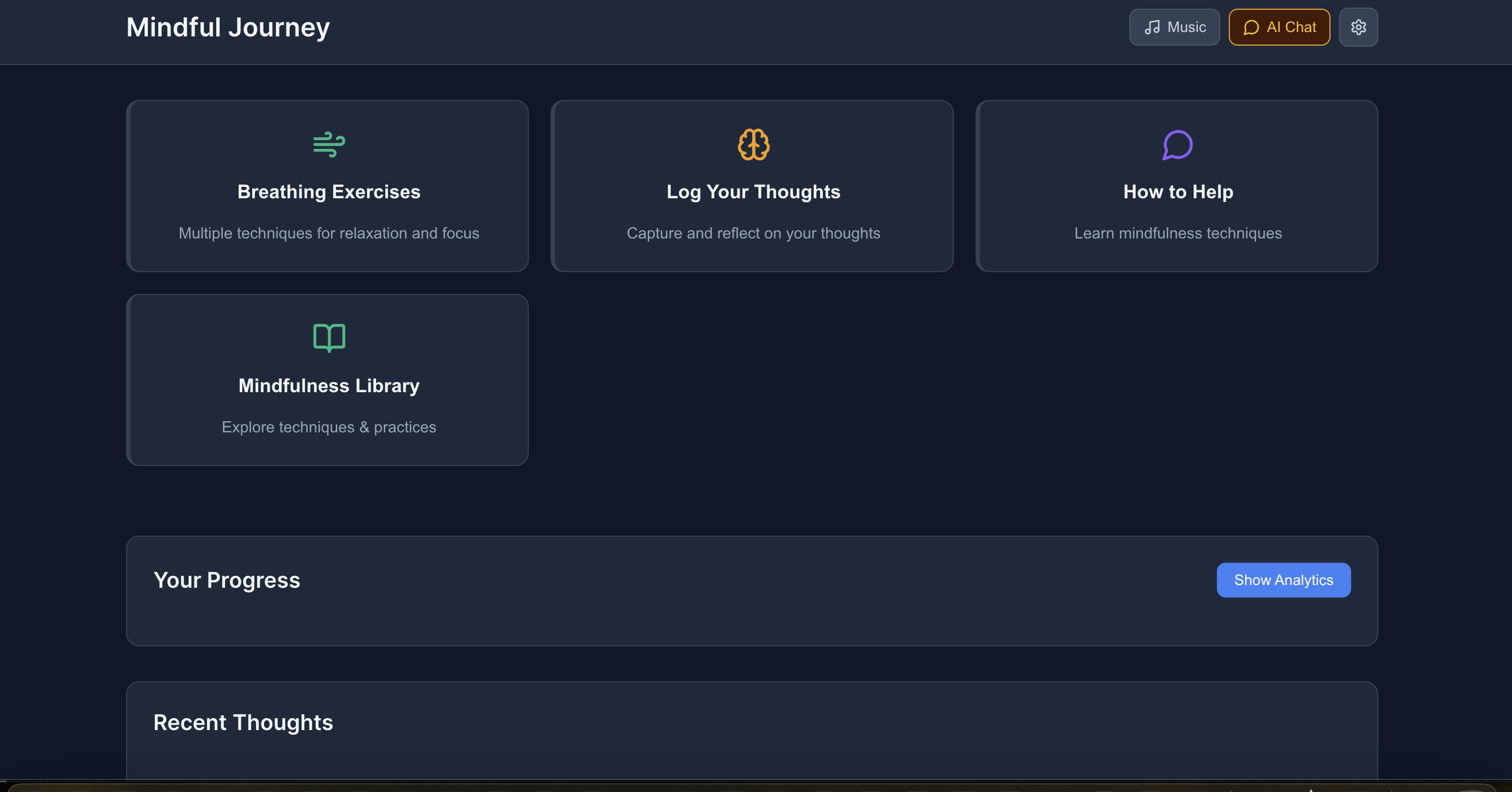The height and width of the screenshot is (792, 1512).
Task: Open the AI Chat panel
Action: [x=1279, y=27]
